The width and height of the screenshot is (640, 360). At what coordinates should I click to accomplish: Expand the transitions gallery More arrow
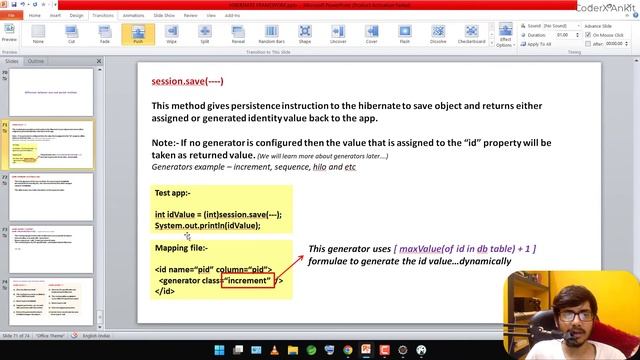tap(491, 43)
